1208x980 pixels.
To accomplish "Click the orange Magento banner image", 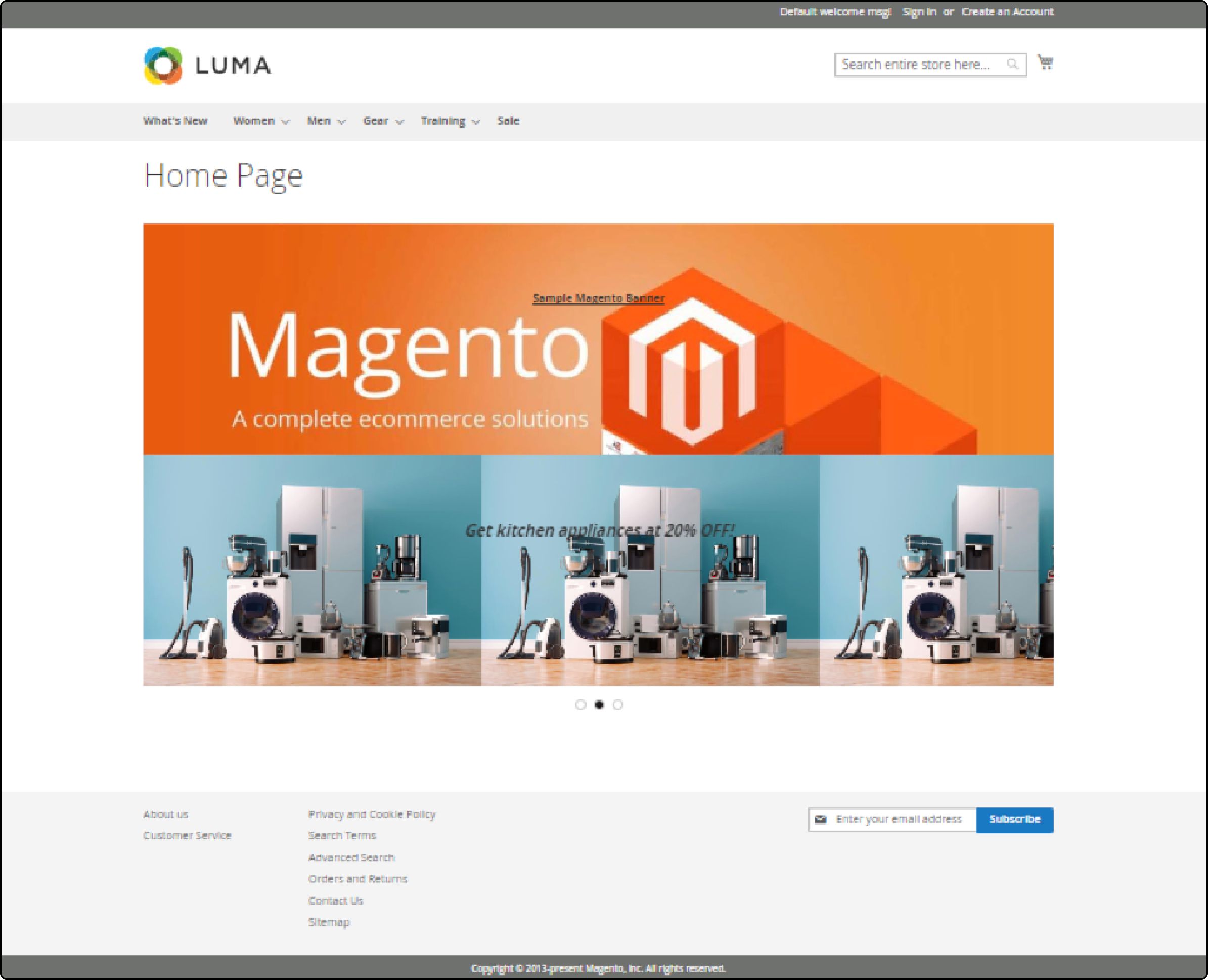I will click(598, 339).
